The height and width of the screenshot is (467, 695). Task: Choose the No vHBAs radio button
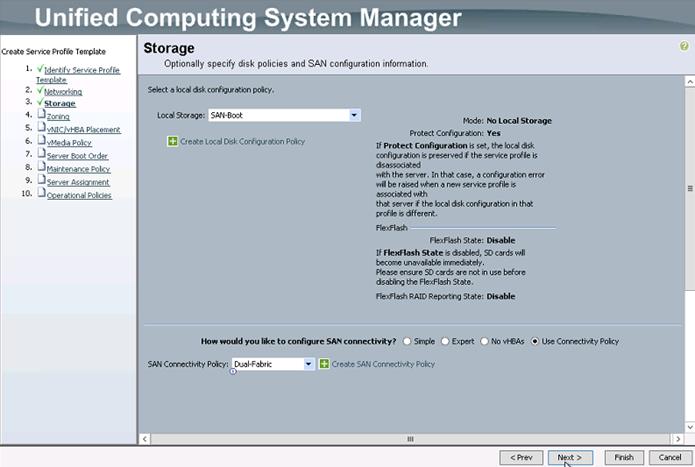click(484, 341)
